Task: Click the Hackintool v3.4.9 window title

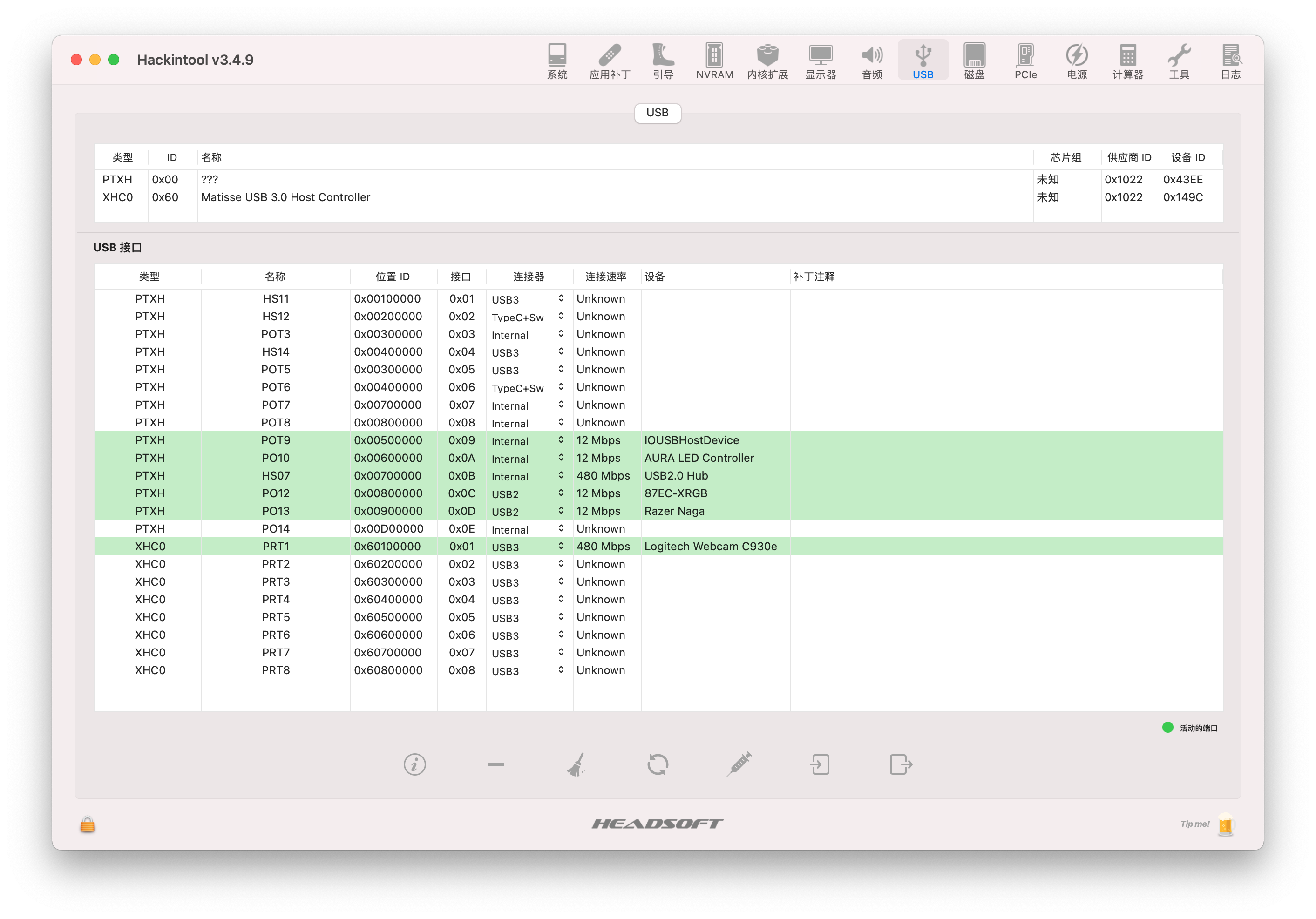Action: pos(195,60)
